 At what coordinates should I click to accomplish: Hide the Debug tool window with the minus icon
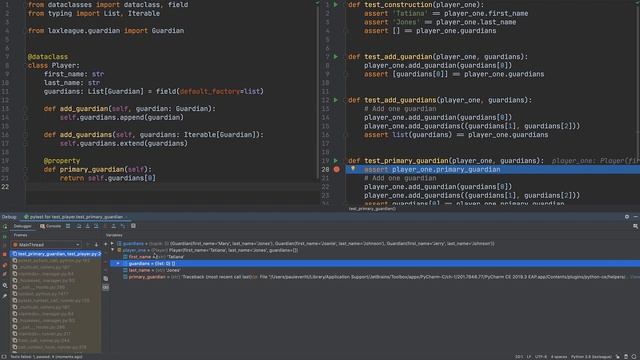[x=635, y=217]
